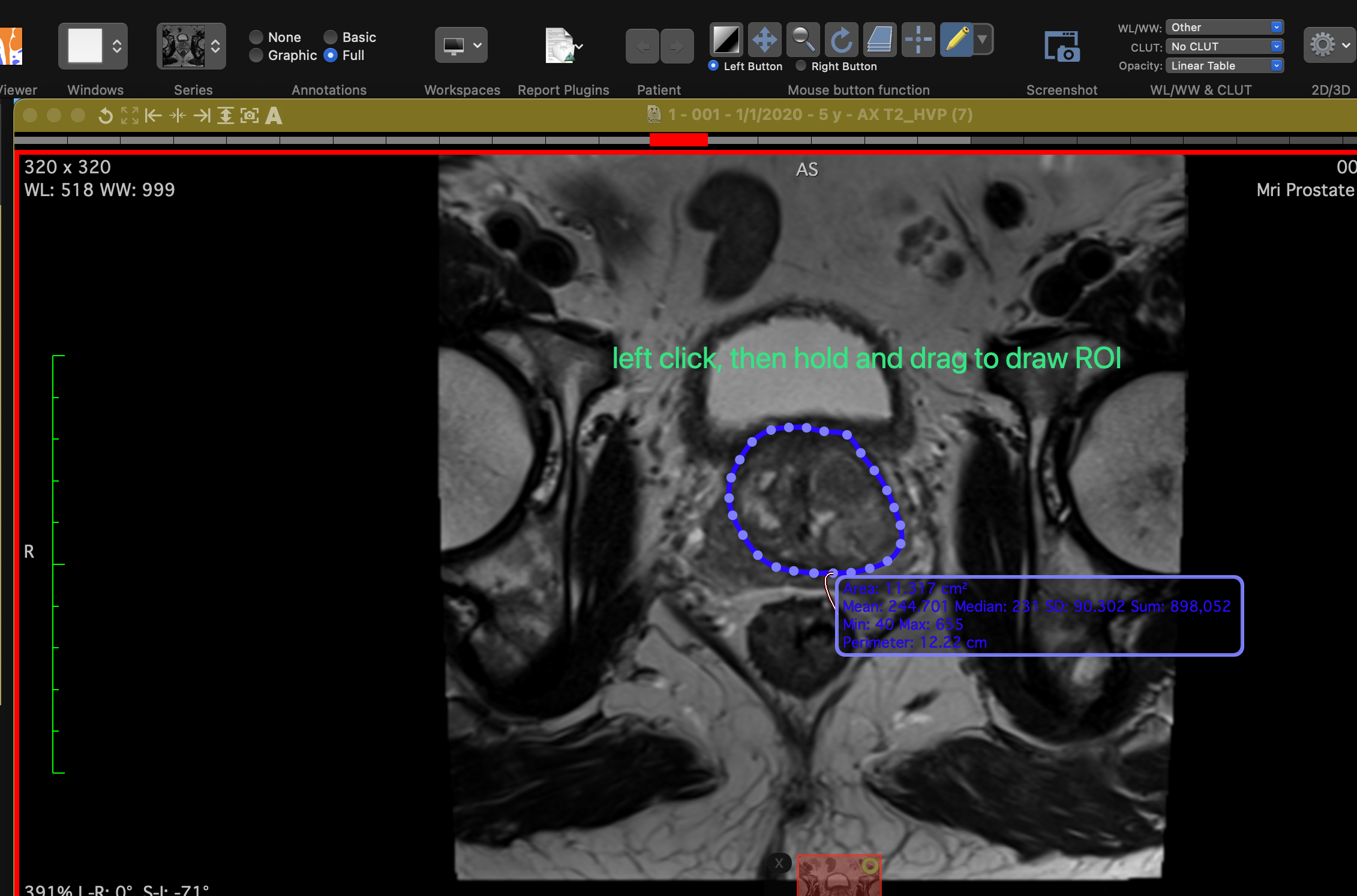This screenshot has height=896, width=1357.
Task: Click the Horos app icon in toolbar
Action: tap(11, 46)
